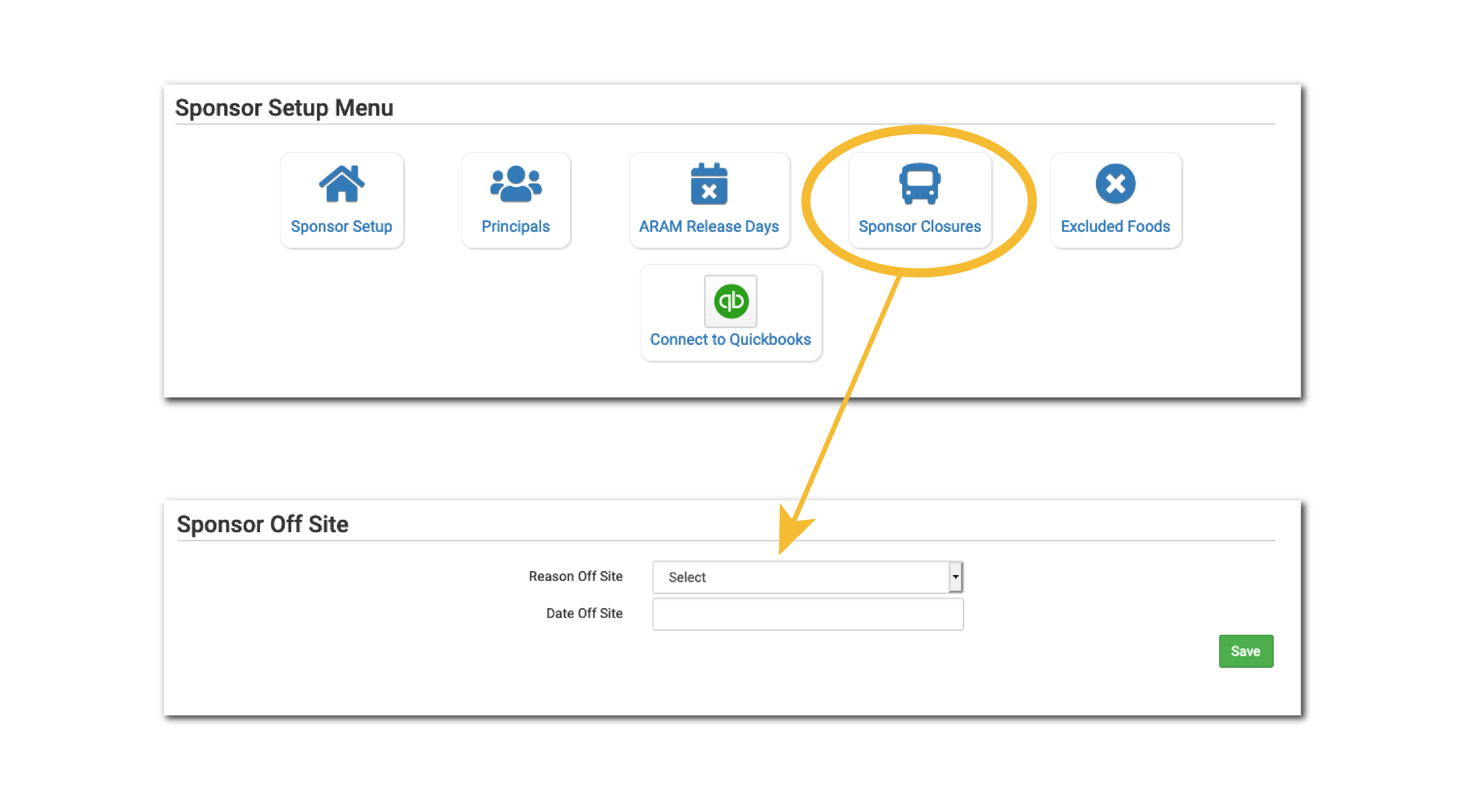Click the green QuickBooks logo icon
The height and width of the screenshot is (812, 1462).
[731, 301]
